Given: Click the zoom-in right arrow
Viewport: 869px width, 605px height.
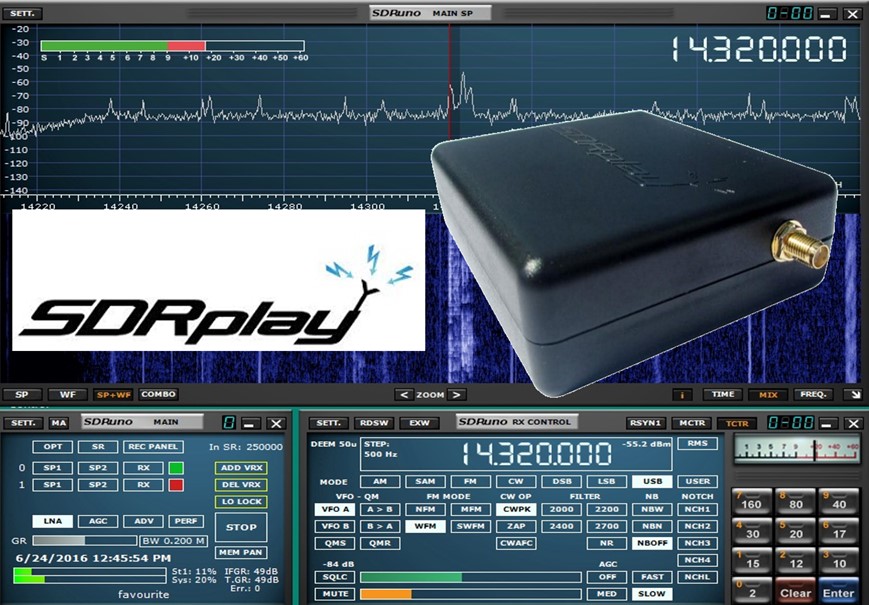Looking at the screenshot, I should pos(456,395).
